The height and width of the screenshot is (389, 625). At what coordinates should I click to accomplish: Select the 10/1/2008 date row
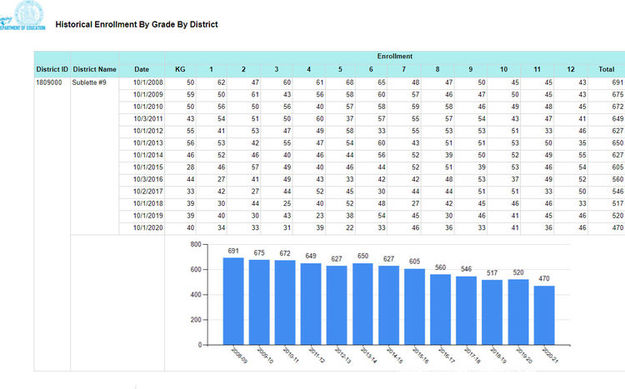click(x=371, y=83)
